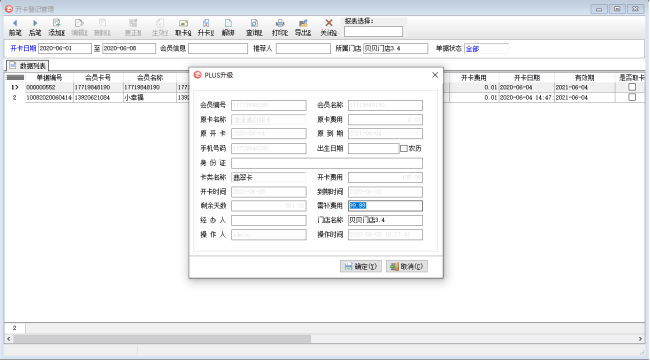Screen dimensions: 650x361
Task: Click the red X 关闭 toolbar icon
Action: (329, 27)
